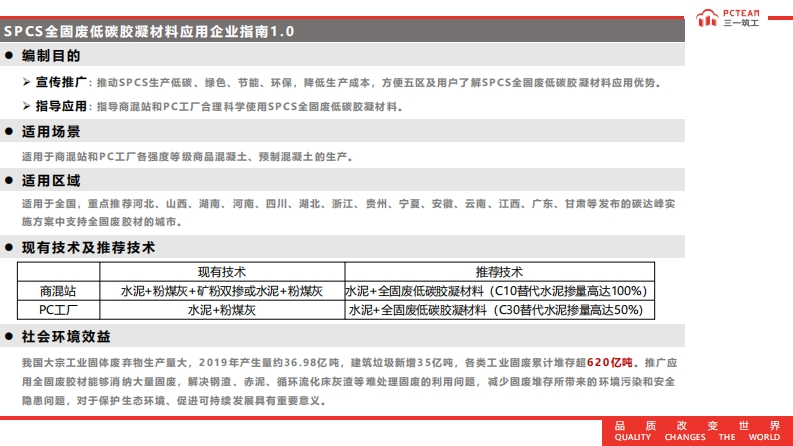Click cell mentioning C30替代水泥掺量高达50%
Viewport: 793px width, 446px height.
point(496,310)
